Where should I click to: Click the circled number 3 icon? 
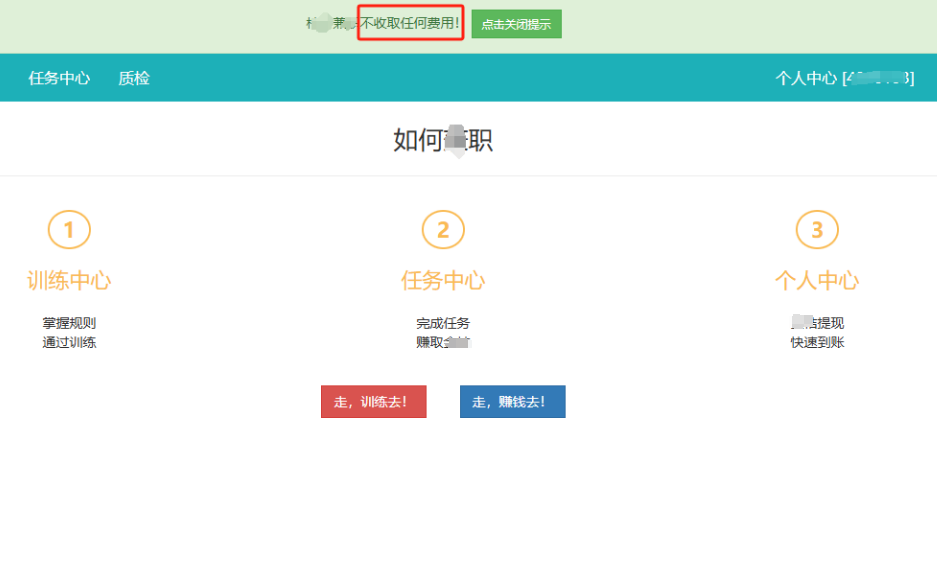[817, 230]
